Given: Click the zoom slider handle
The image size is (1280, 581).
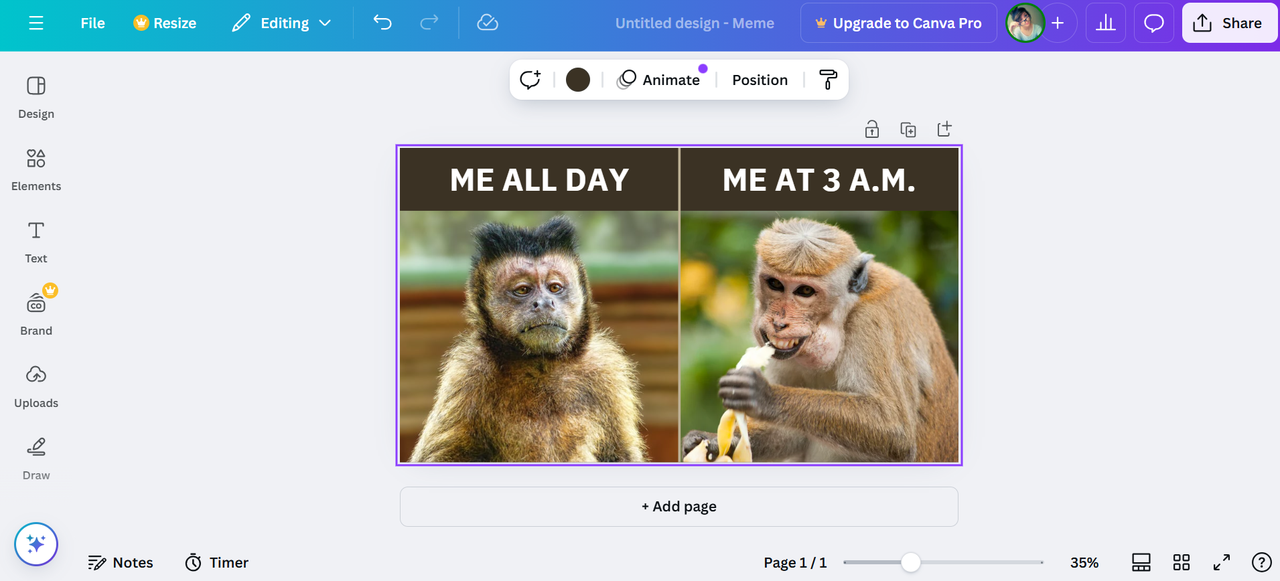Looking at the screenshot, I should pos(910,563).
